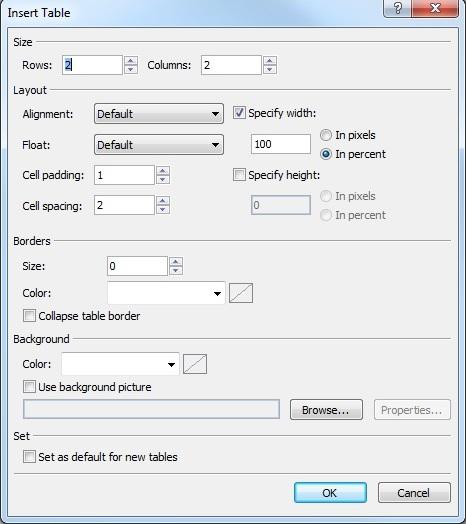
Task: Increase Rows with the up spinner arrow
Action: click(x=131, y=61)
